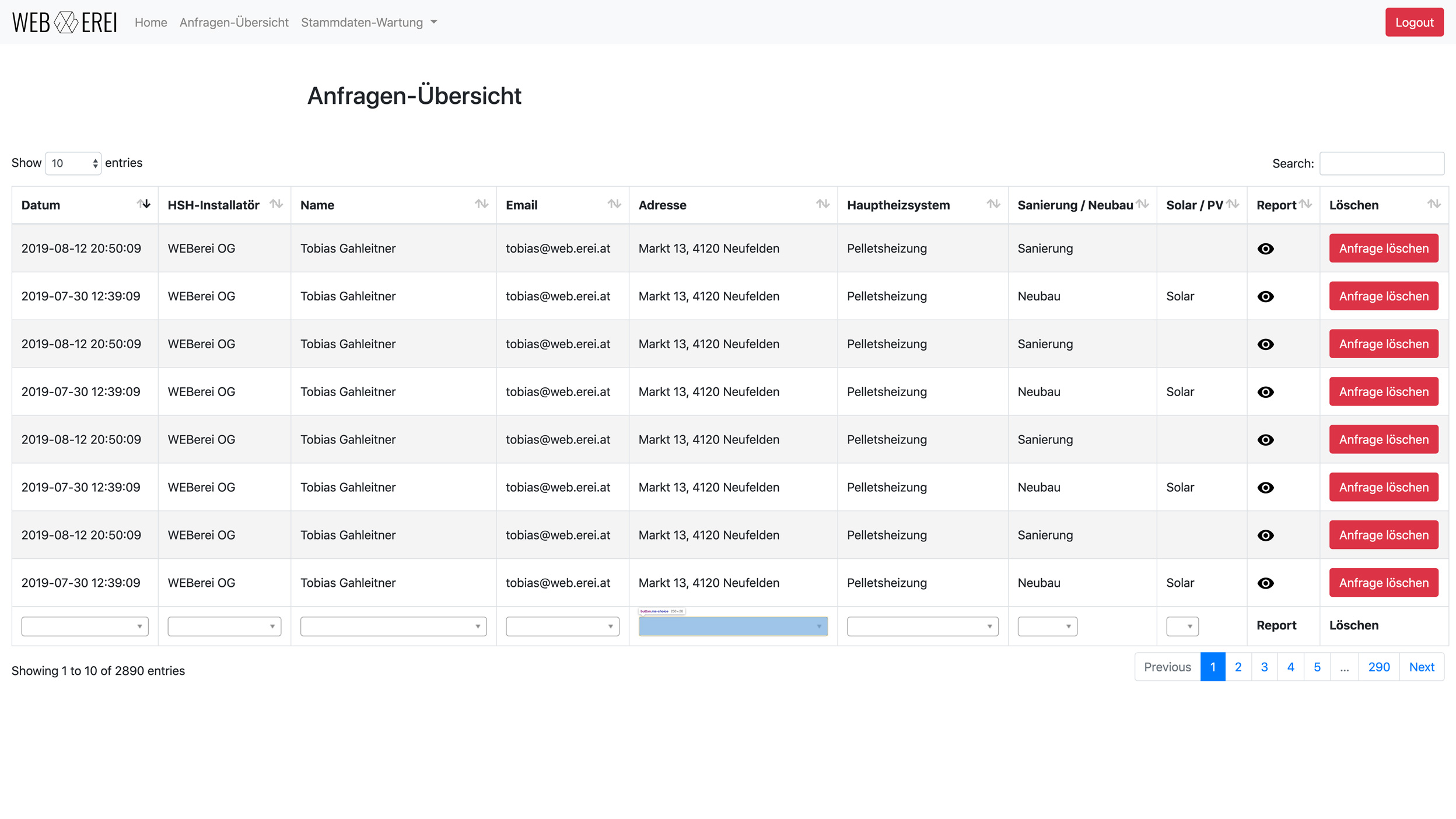
Task: View report eye icon in second row
Action: (1265, 297)
